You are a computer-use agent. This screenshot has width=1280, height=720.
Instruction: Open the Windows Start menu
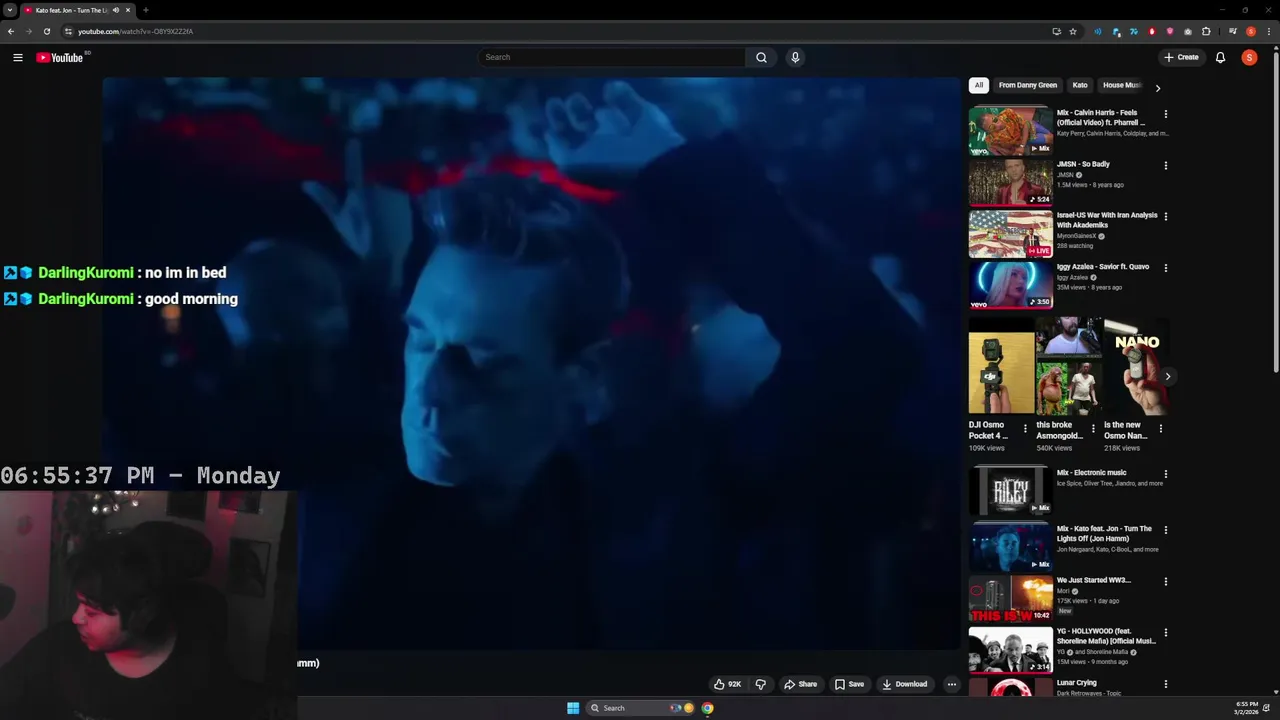pos(573,708)
